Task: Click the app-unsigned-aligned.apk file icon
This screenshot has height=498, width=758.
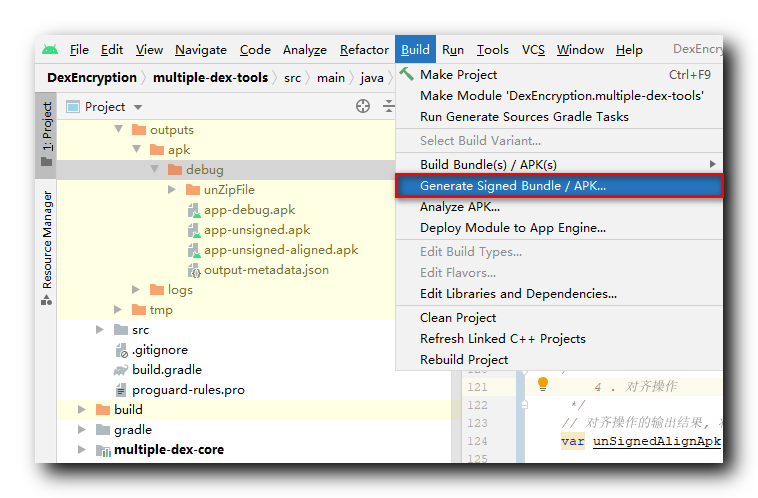Action: pyautogui.click(x=194, y=250)
